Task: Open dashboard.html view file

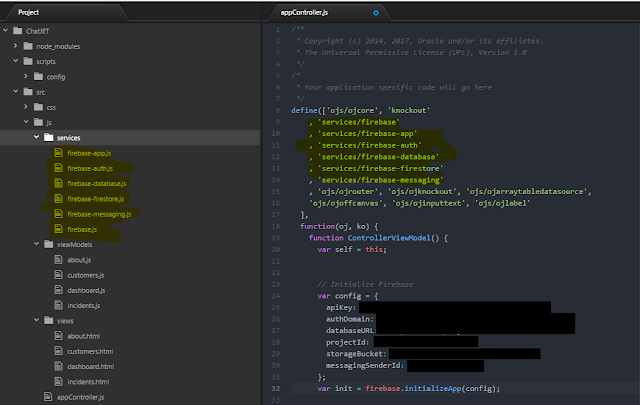Action: [91, 367]
